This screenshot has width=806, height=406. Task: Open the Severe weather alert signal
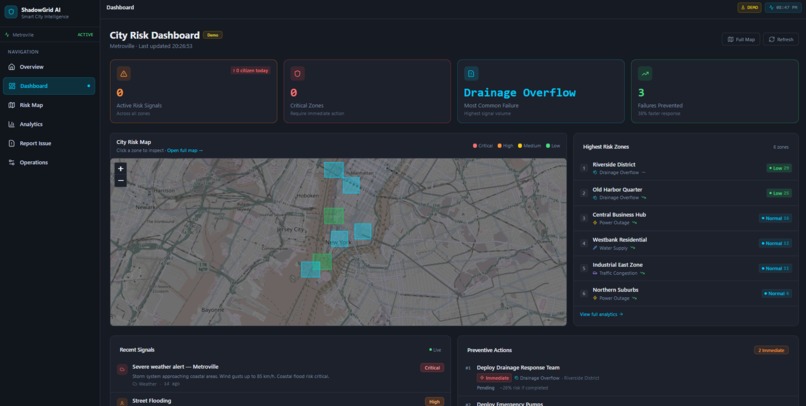[280, 375]
